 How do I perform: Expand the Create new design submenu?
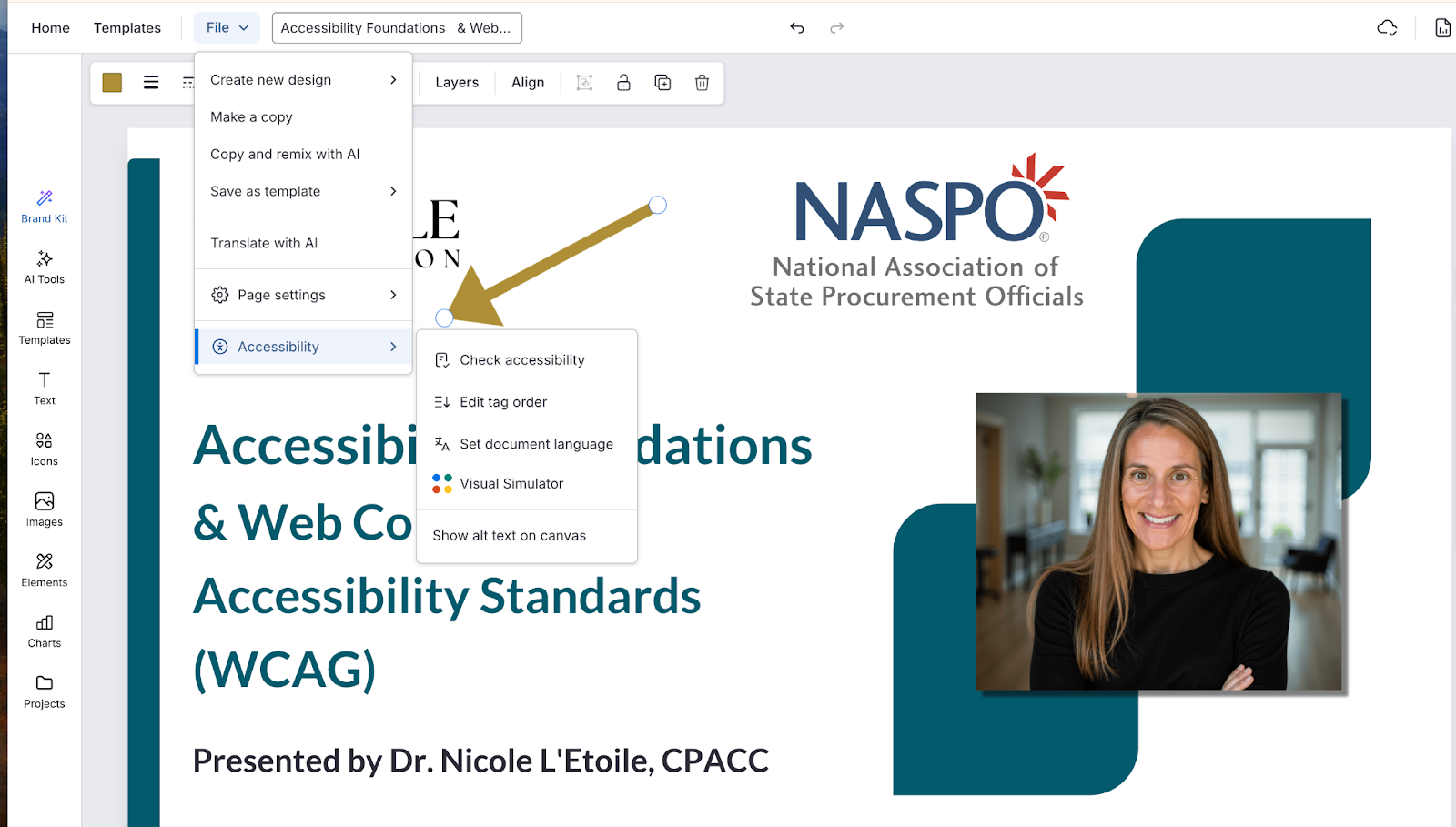pos(270,79)
